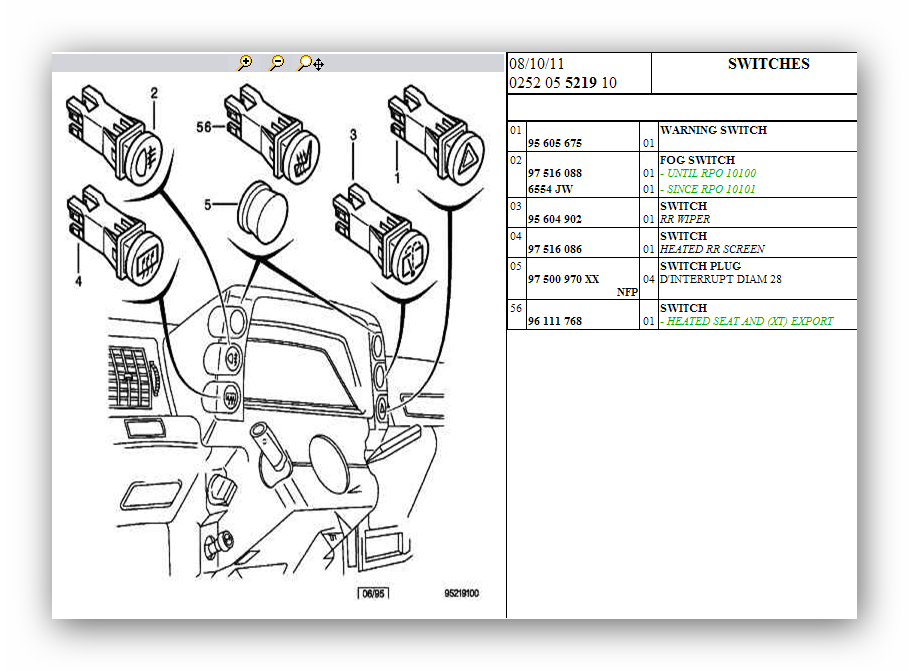This screenshot has width=909, height=671.
Task: Click row index 56 in parts table
Action: pyautogui.click(x=516, y=308)
